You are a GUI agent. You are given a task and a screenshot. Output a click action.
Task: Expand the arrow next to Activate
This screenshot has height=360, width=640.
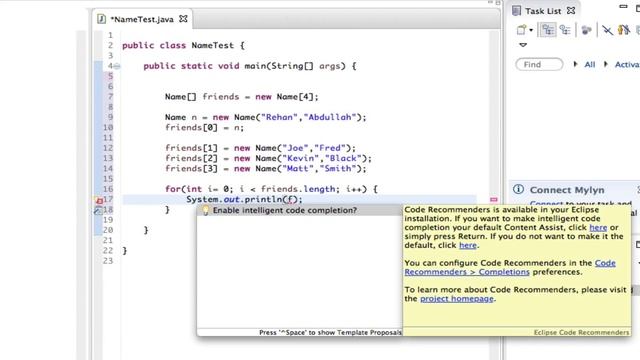coord(606,64)
